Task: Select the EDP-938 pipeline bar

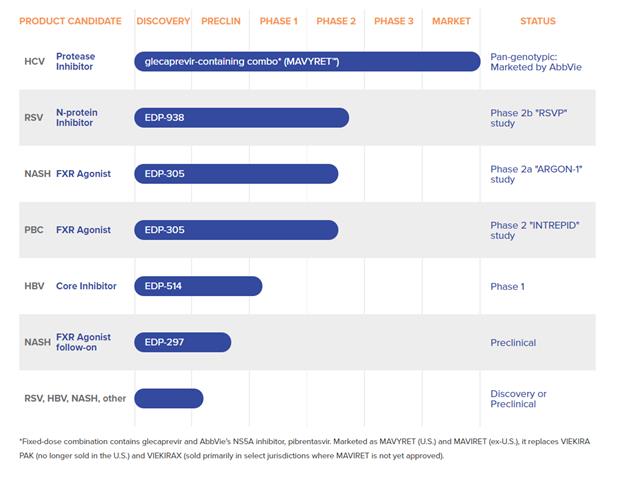Action: pos(241,118)
